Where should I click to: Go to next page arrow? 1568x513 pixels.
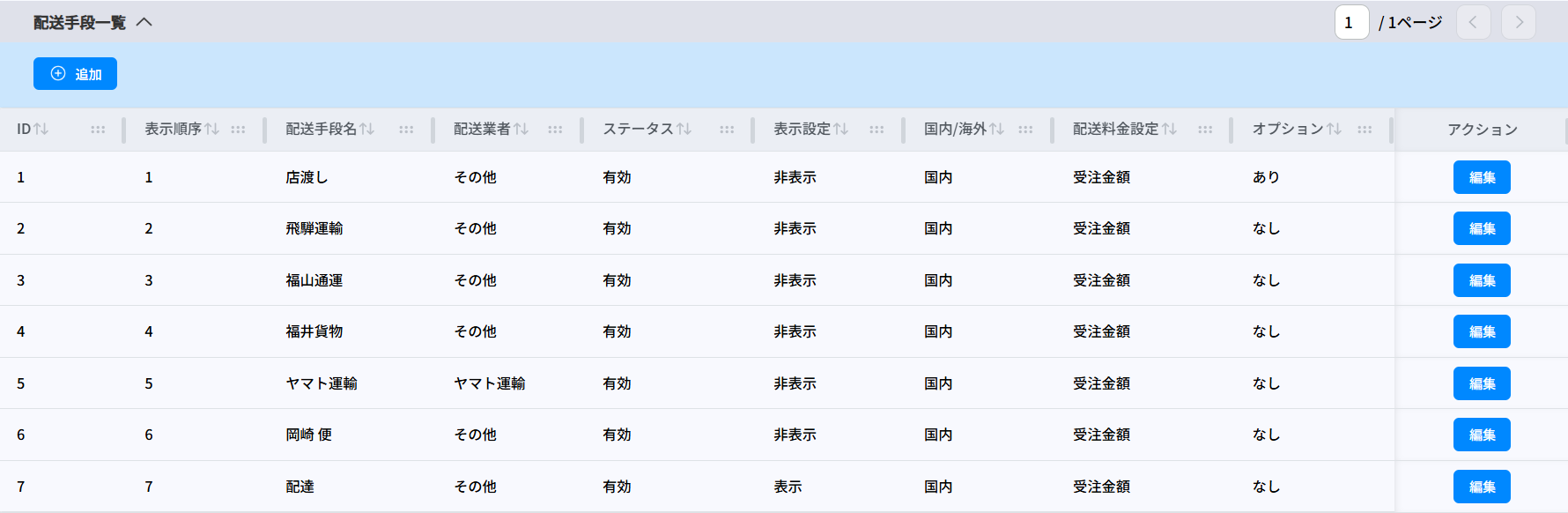coord(1519,22)
